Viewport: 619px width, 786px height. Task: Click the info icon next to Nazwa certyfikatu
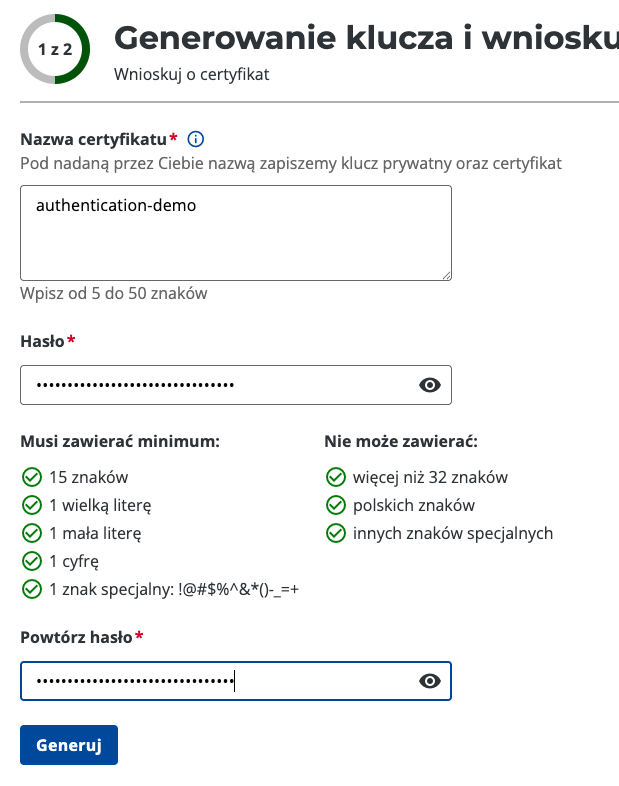click(196, 139)
